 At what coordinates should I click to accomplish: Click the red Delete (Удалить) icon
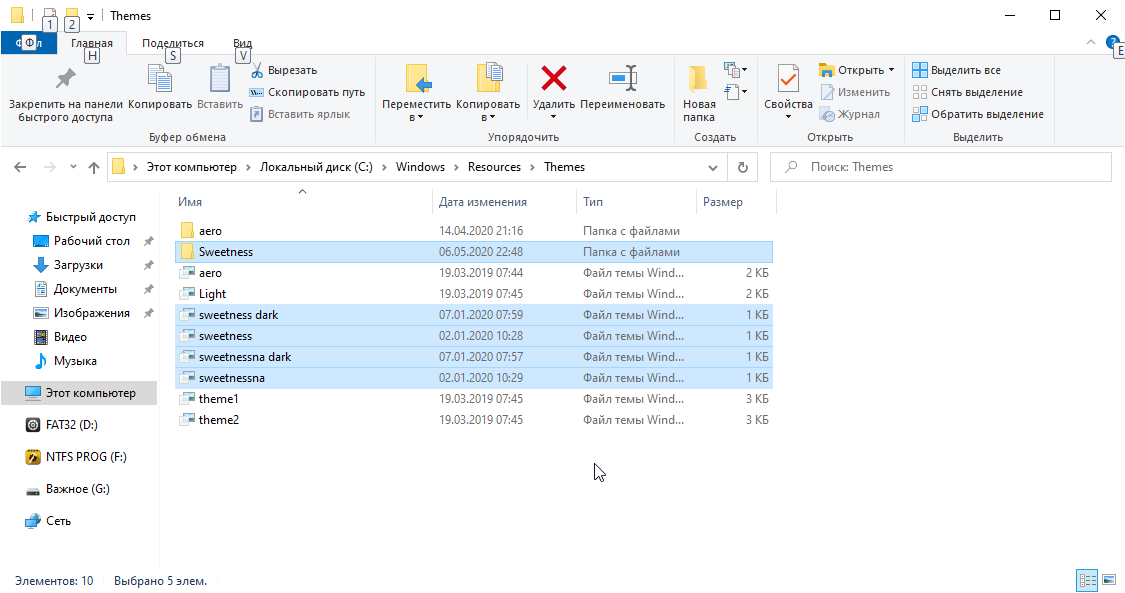click(x=553, y=79)
